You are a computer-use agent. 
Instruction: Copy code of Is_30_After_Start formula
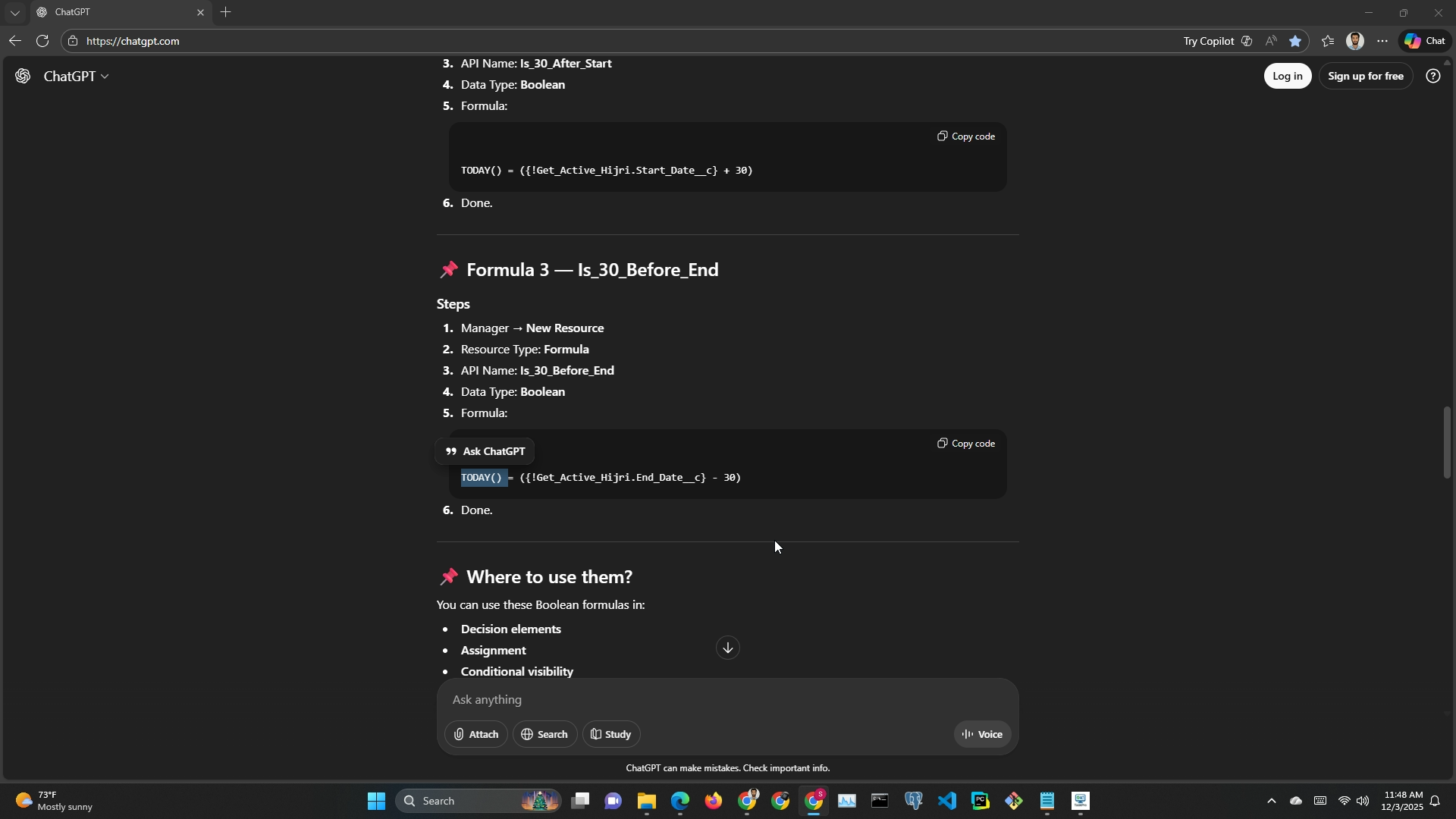click(965, 136)
